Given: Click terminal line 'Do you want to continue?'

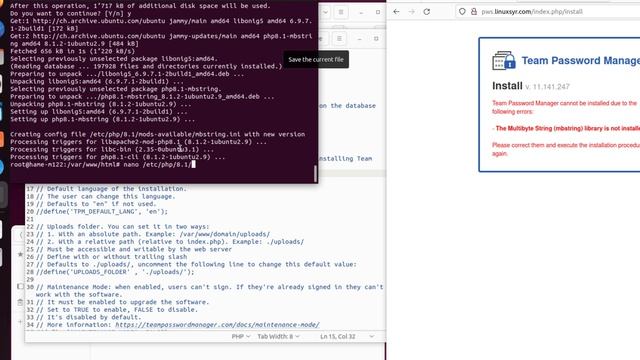Looking at the screenshot, I should click(x=71, y=13).
